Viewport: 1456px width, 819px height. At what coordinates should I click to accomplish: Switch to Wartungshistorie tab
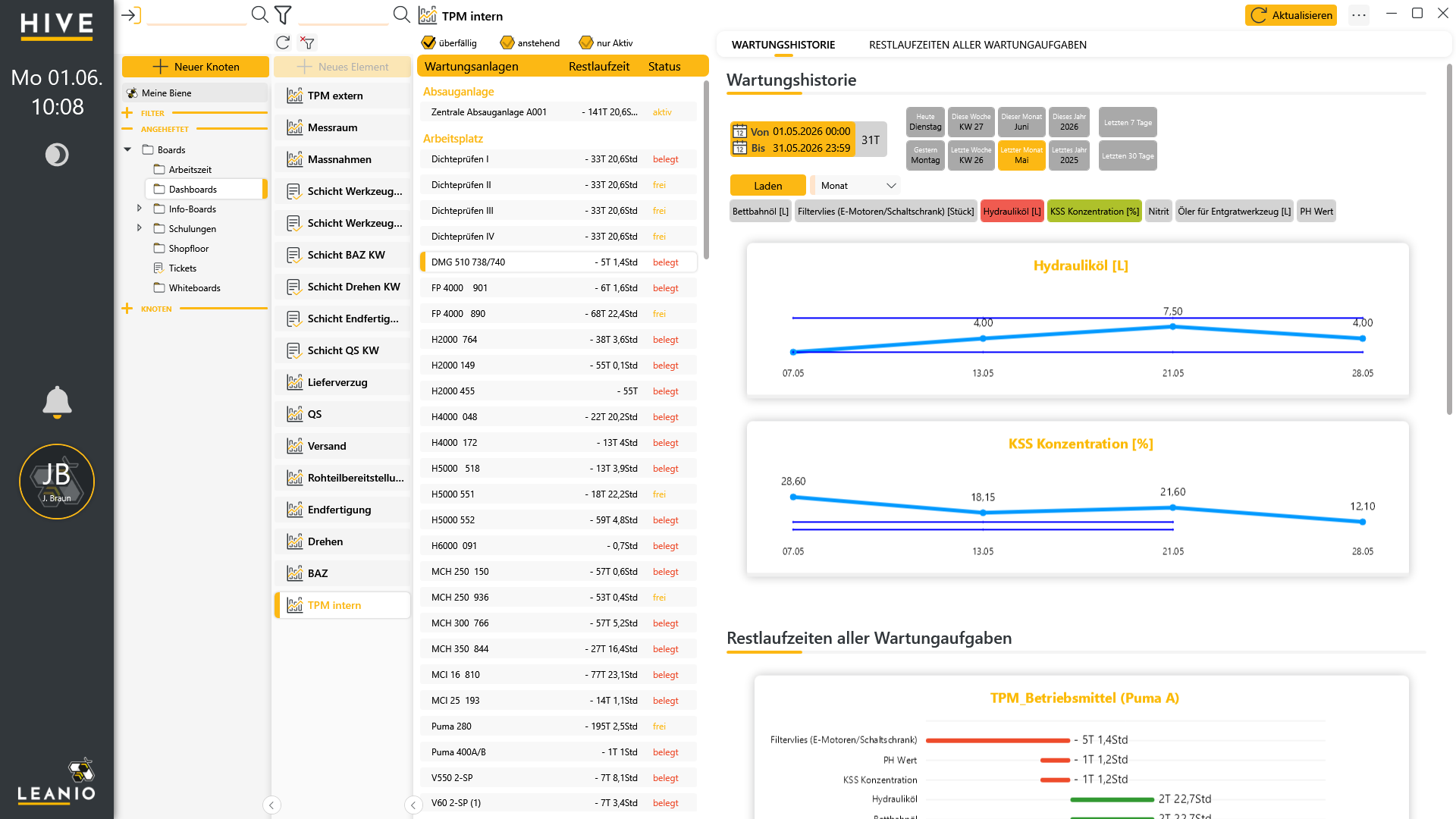[783, 45]
